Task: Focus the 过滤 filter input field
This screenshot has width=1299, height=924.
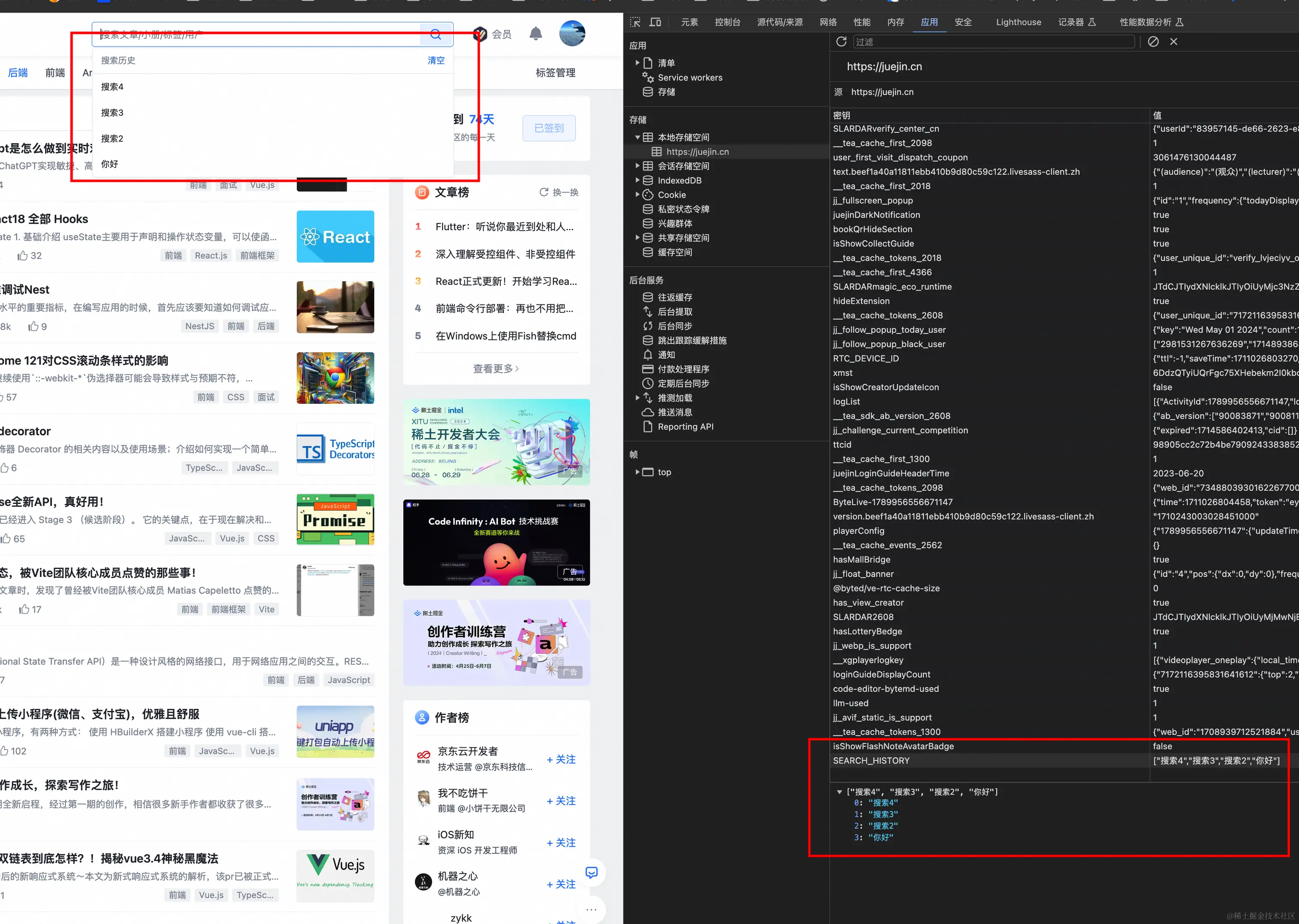Action: pyautogui.click(x=993, y=42)
